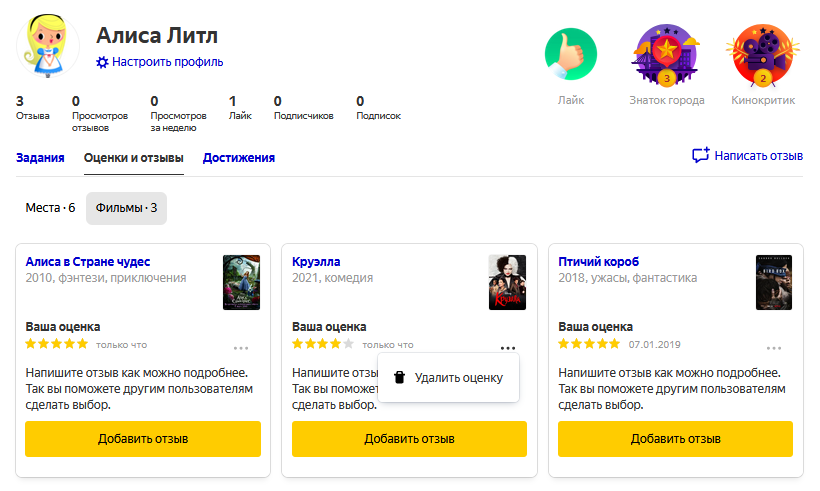This screenshot has height=491, width=820.
Task: Add a review for Алиса в Стране чудес
Action: [x=143, y=439]
